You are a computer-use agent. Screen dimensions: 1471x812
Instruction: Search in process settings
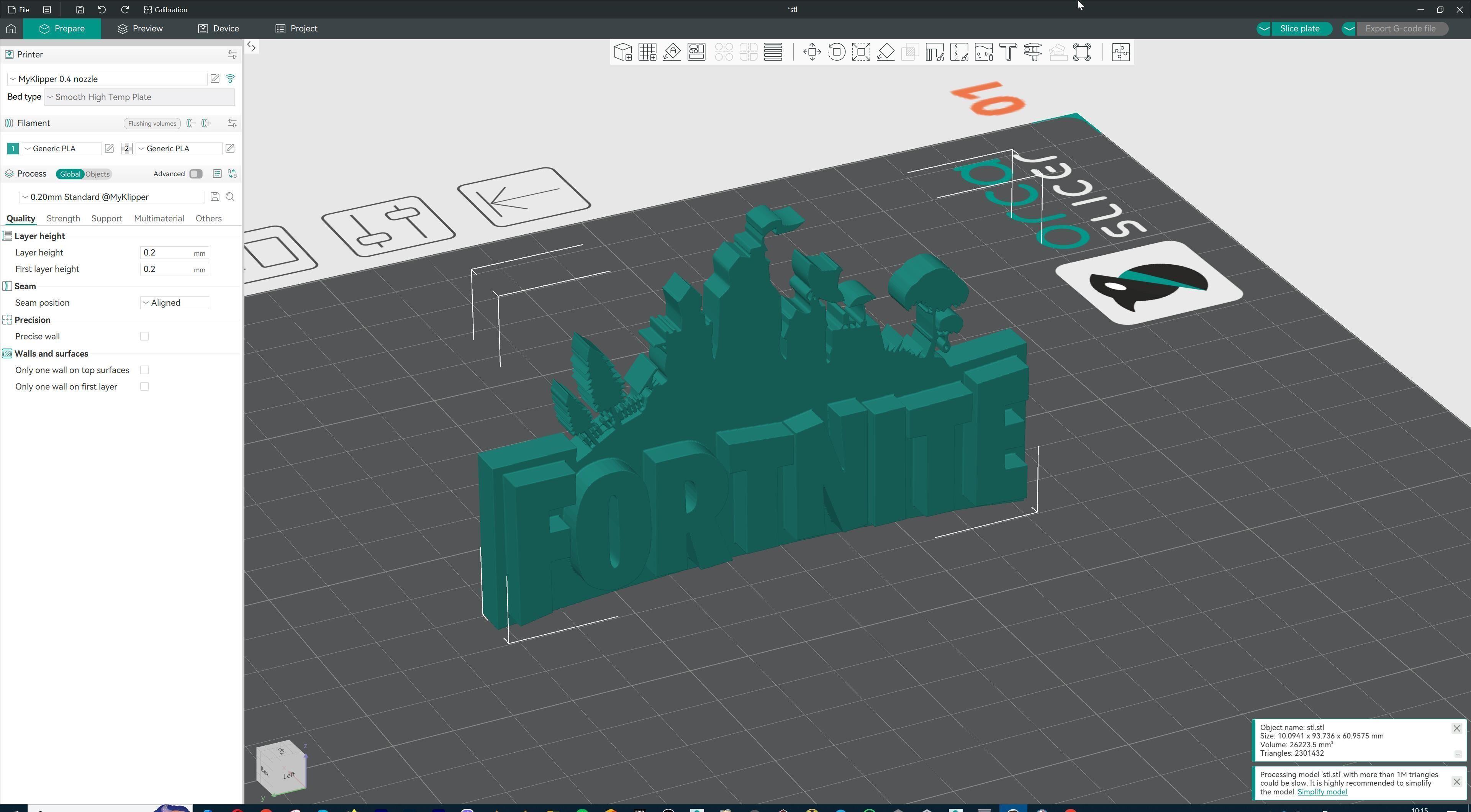pos(230,197)
